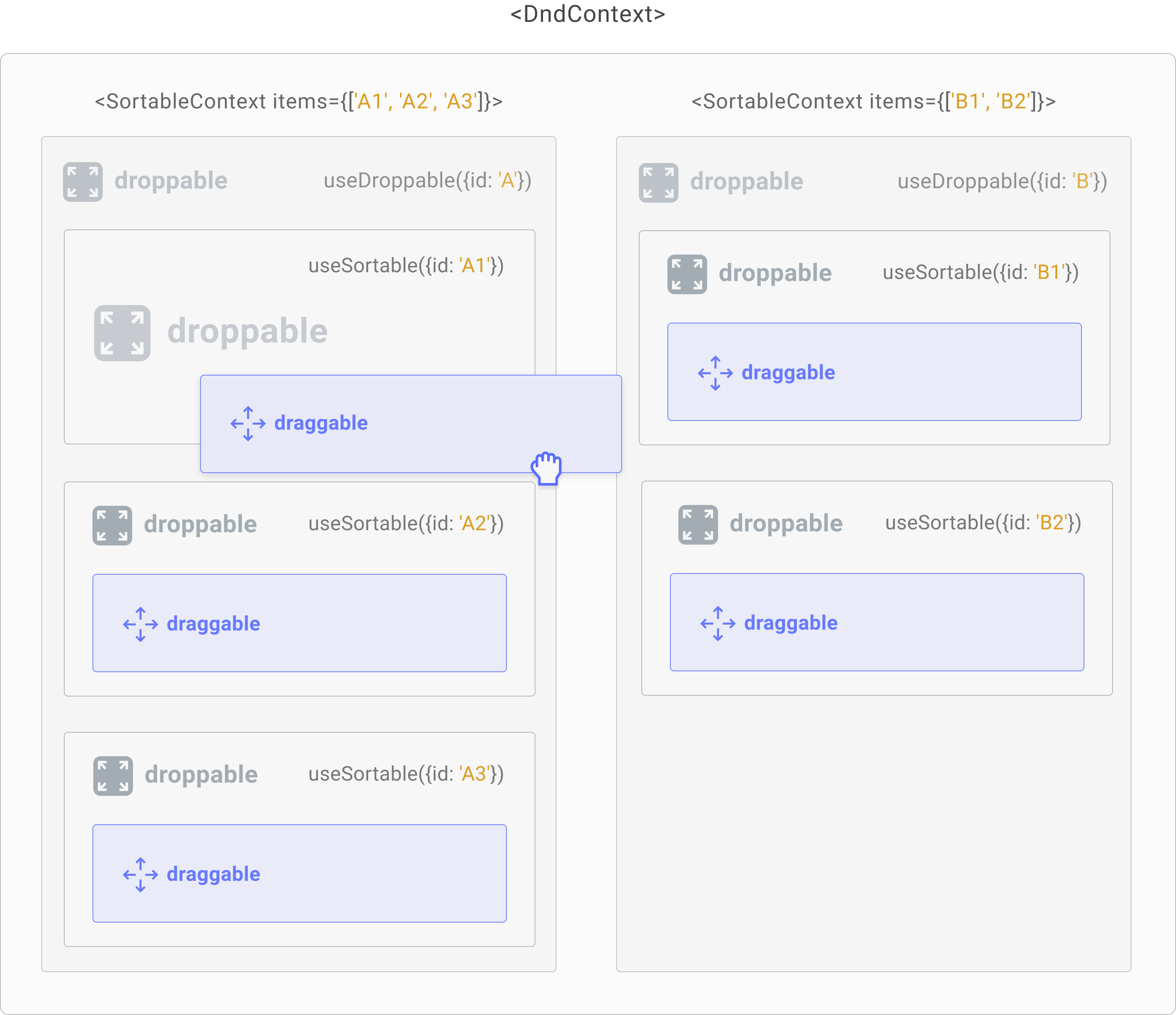Click the 'droppable' label in the A3 card
This screenshot has height=1015, width=1176.
pos(201,775)
